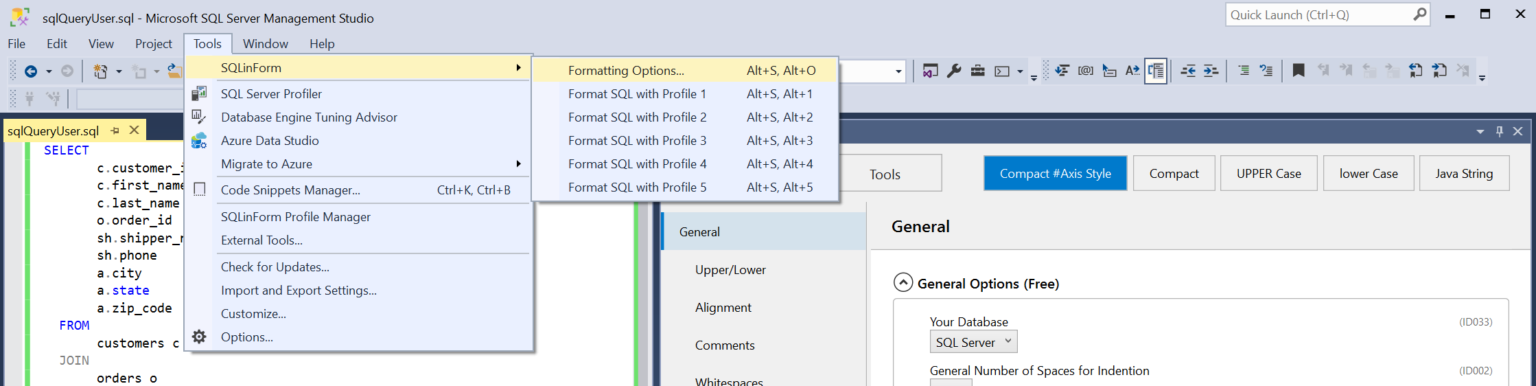Select the Alignment category
This screenshot has height=386, width=1536.
(x=764, y=307)
